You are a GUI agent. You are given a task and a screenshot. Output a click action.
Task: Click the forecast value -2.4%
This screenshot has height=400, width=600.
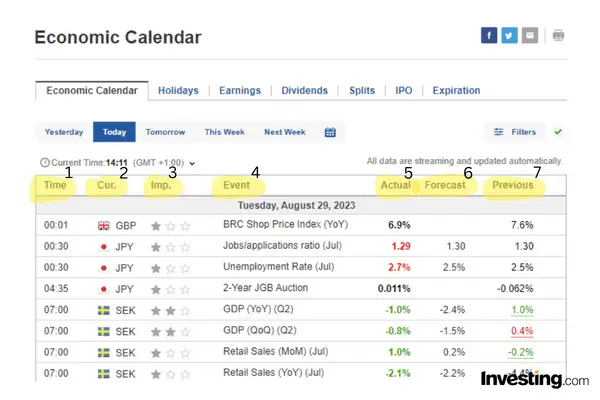pyautogui.click(x=452, y=310)
